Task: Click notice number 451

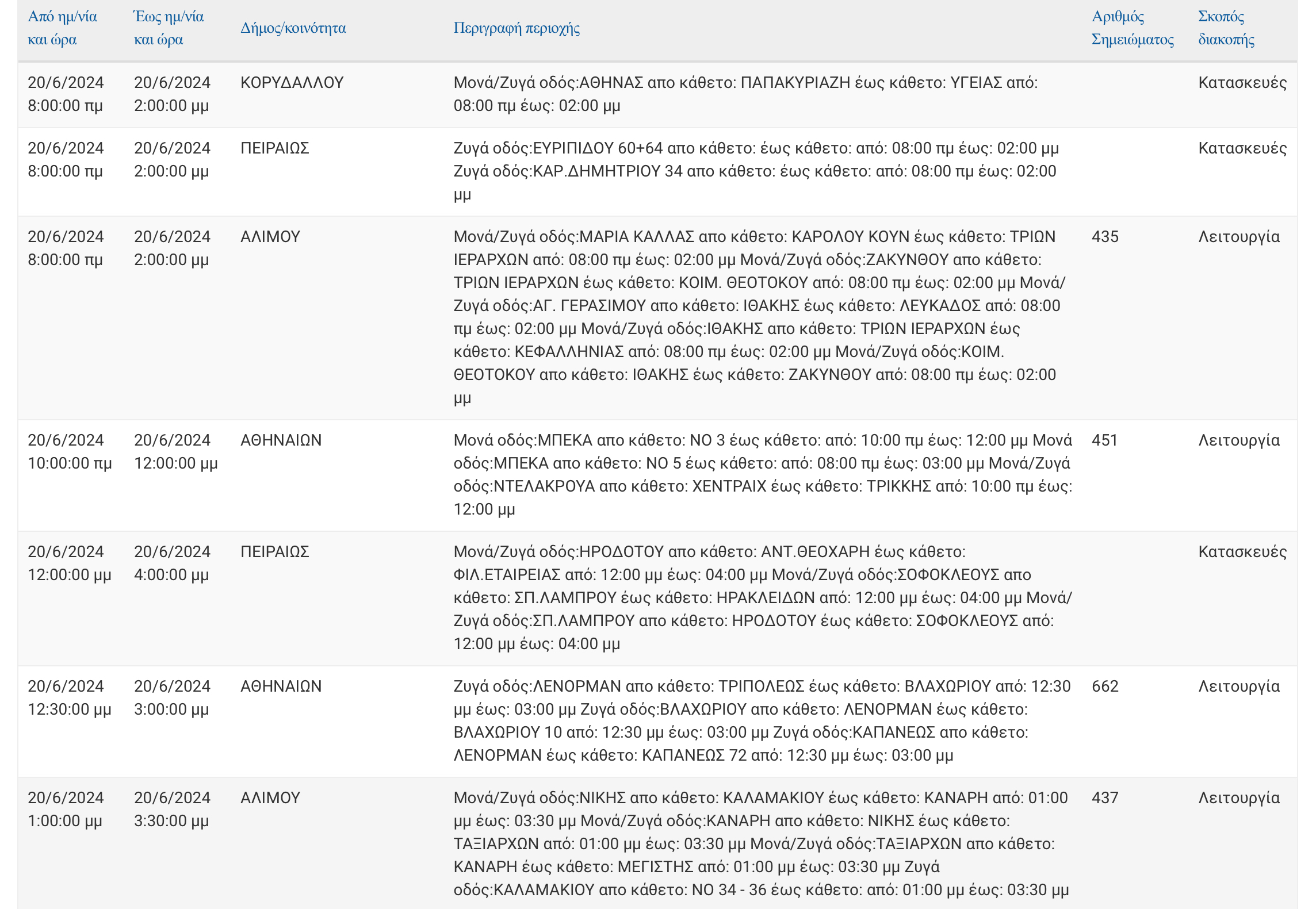Action: (1104, 440)
